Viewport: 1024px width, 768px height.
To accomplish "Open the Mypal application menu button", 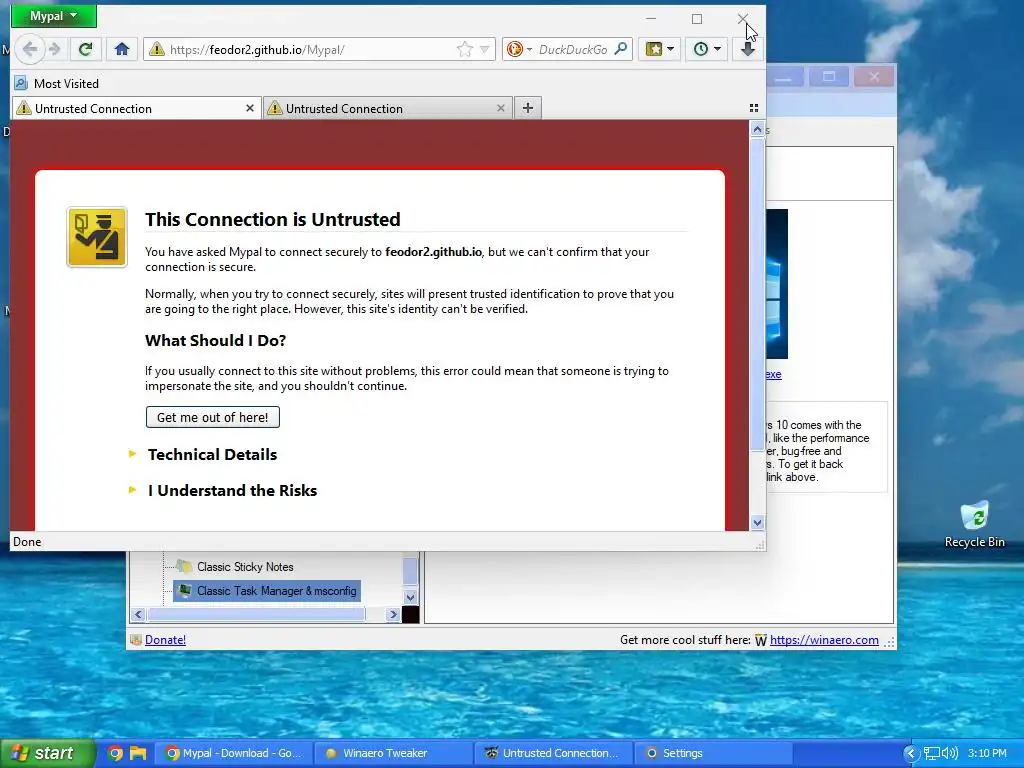I will tap(54, 16).
